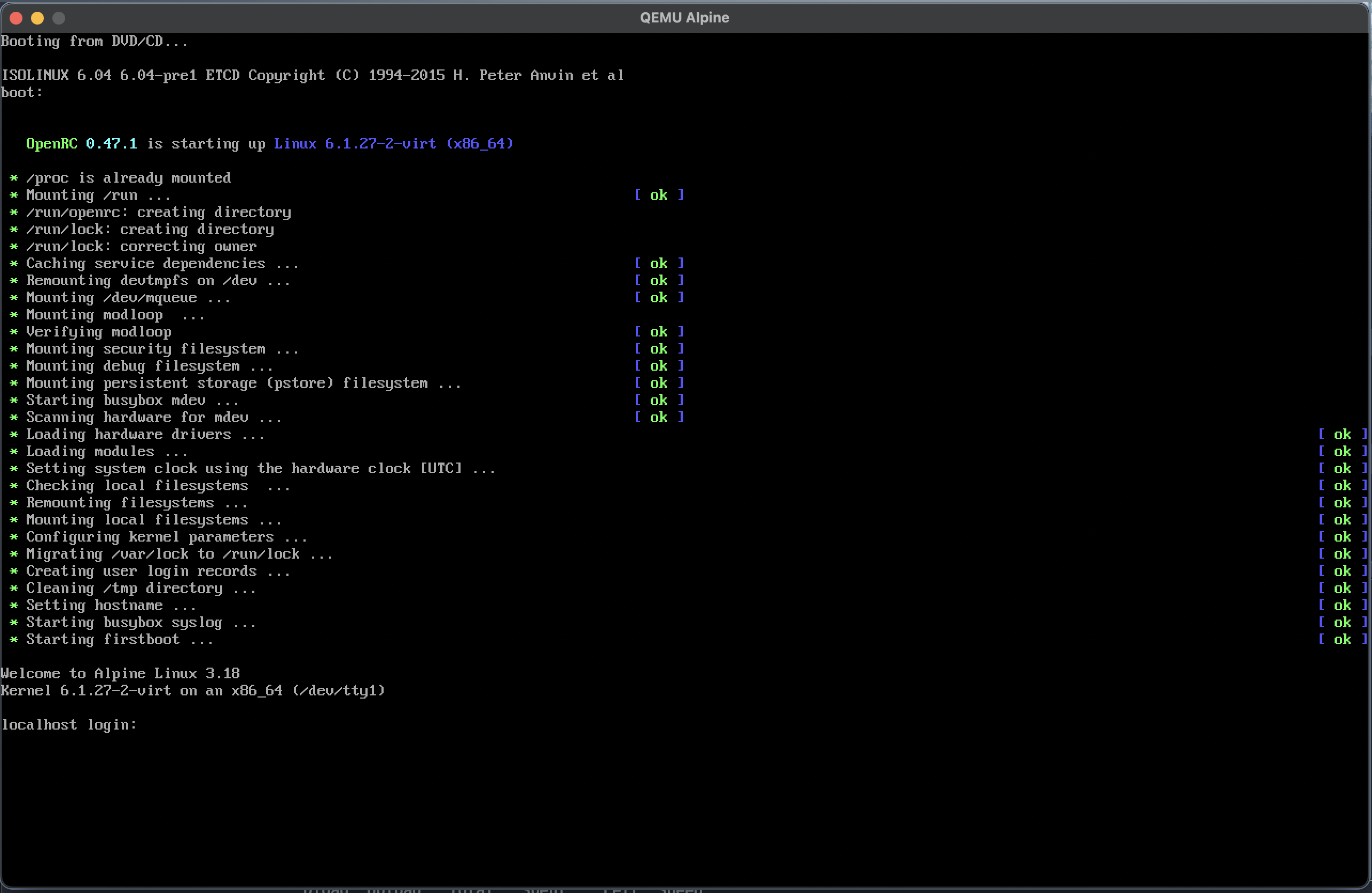
Task: Click 'OpenRC 0.47.1' text
Action: [81, 144]
